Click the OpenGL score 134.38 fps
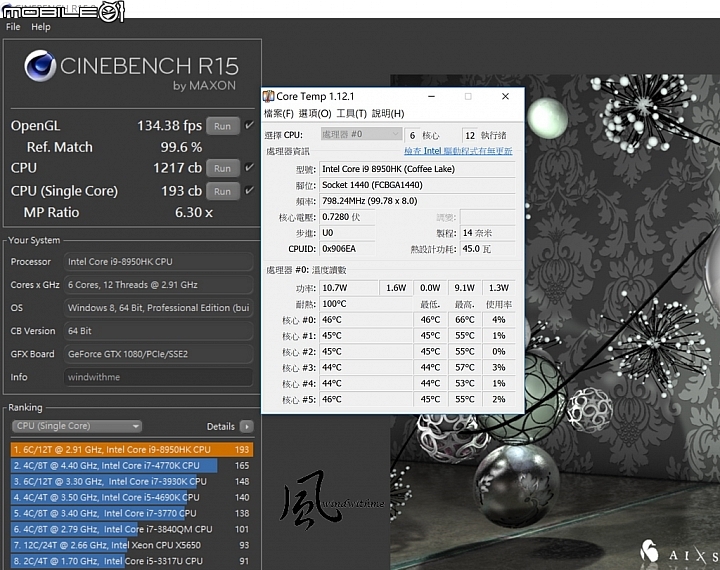The image size is (720, 570). coord(169,125)
